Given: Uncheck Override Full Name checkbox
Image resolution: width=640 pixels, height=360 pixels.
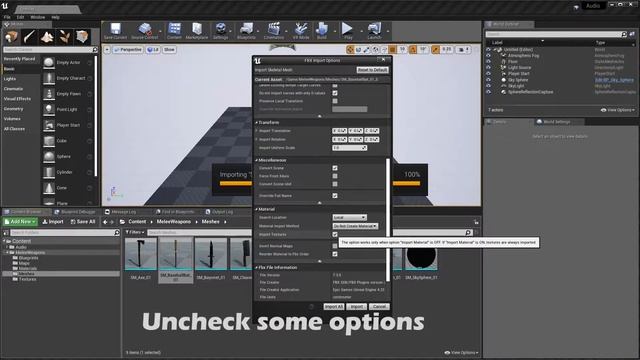Looking at the screenshot, I should pyautogui.click(x=335, y=196).
